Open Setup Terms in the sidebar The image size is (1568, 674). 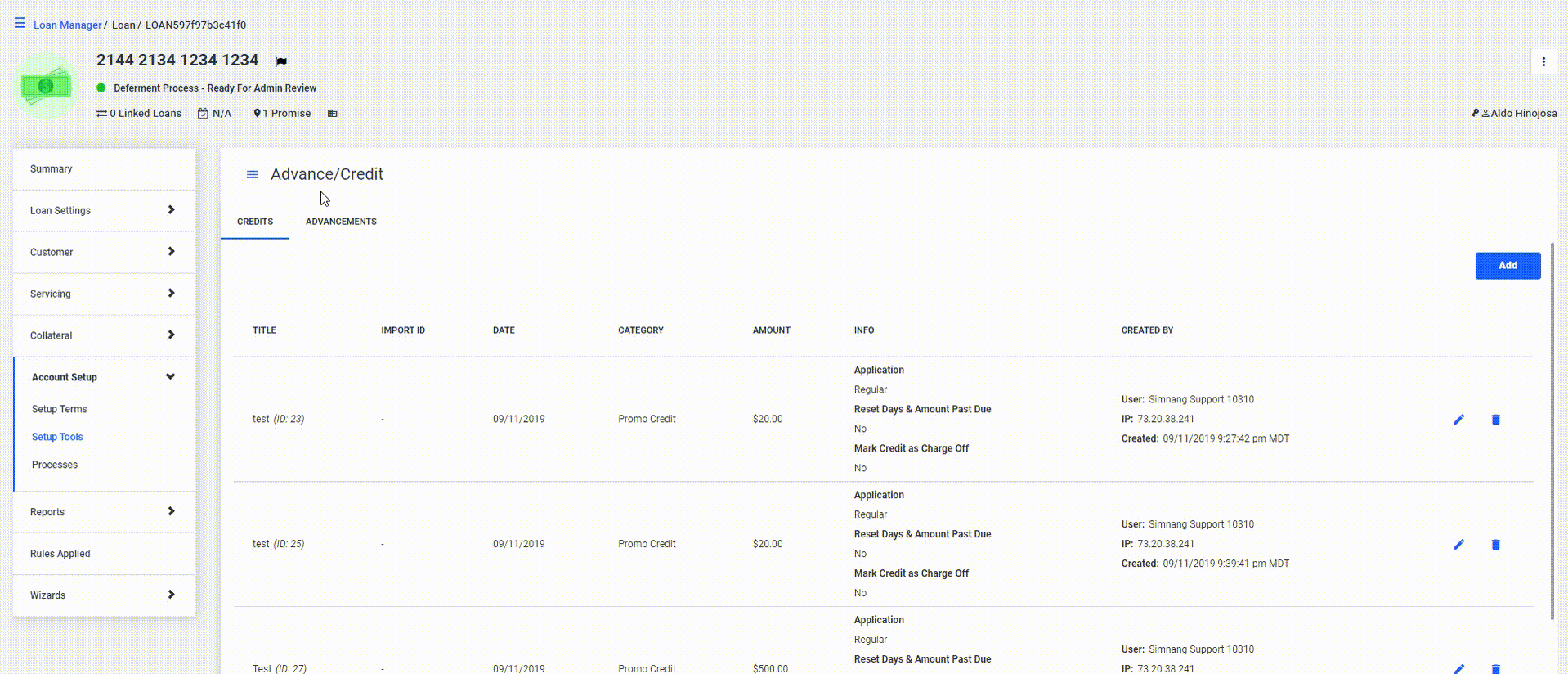[59, 409]
